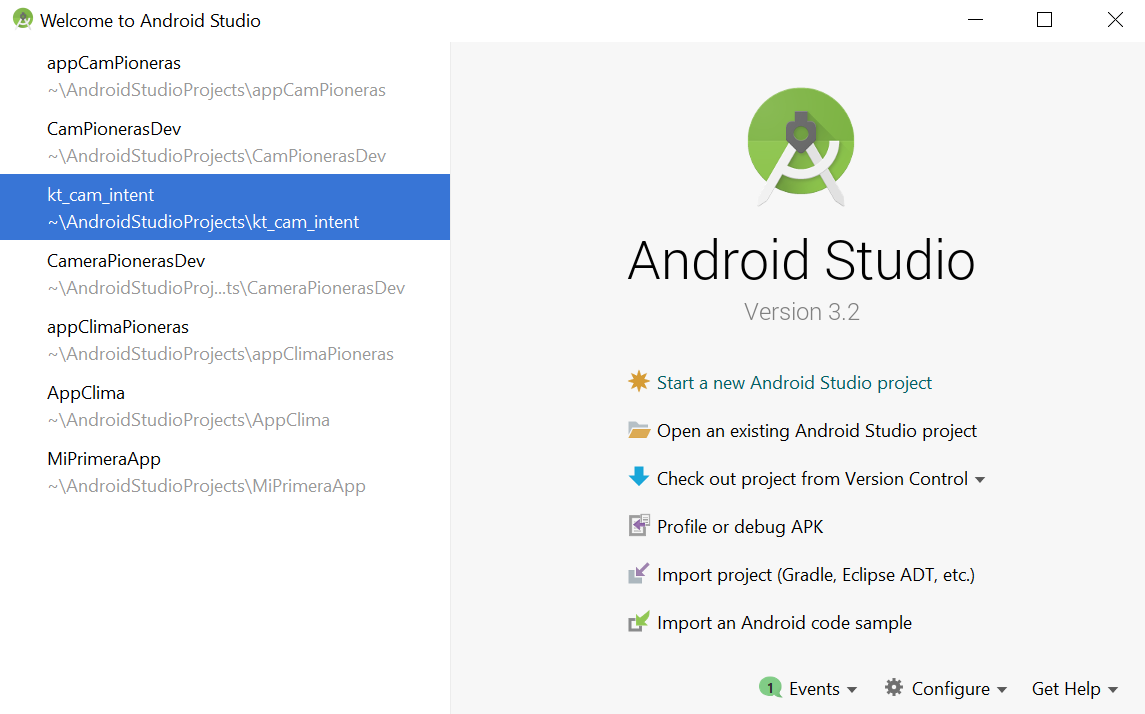Start a new Android Studio project
Screen dimensions: 1145x714
[x=794, y=383]
